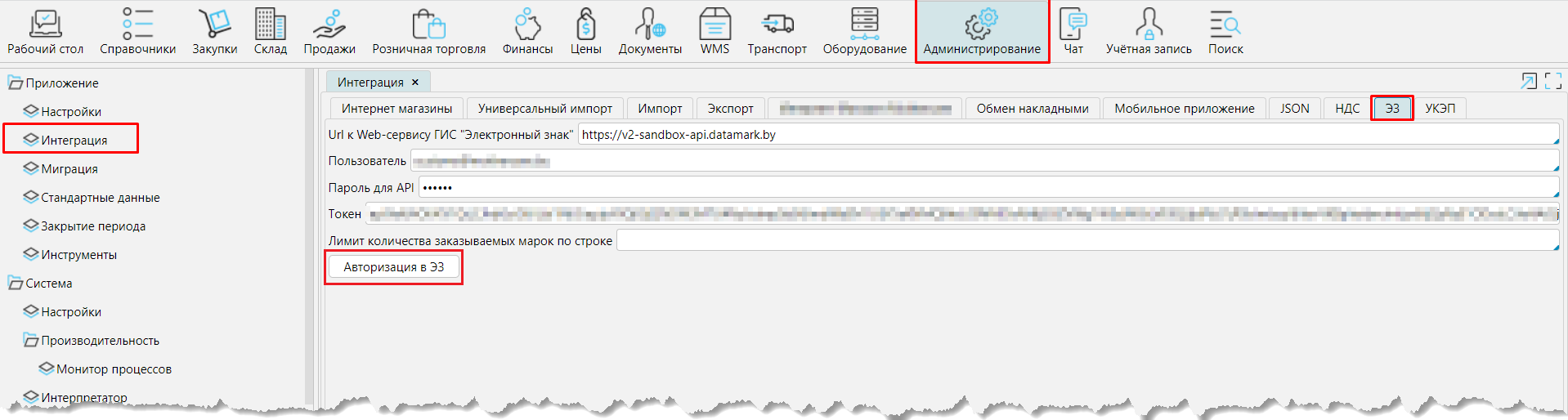Select Закрытие периода in the tree

pos(92,226)
